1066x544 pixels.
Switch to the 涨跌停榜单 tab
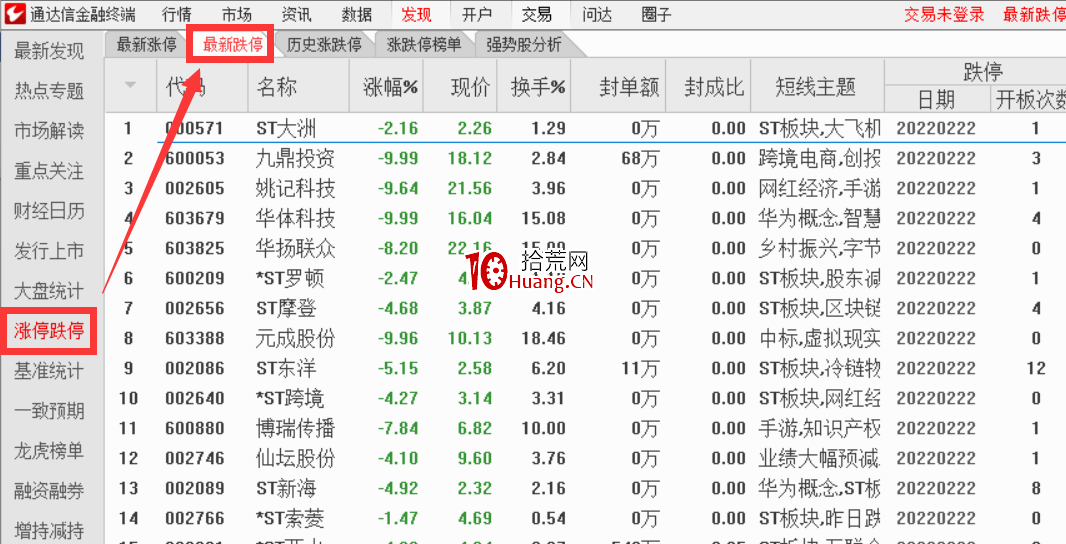click(424, 46)
